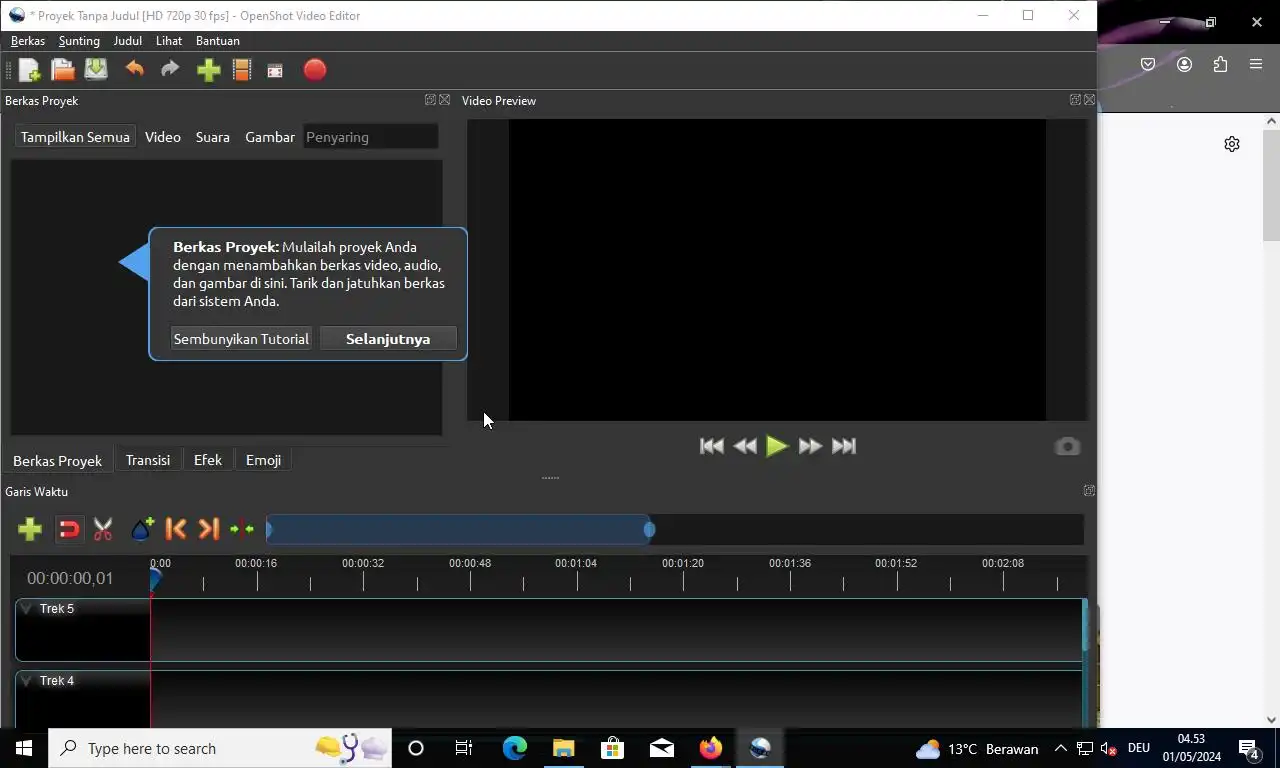This screenshot has width=1280, height=768.
Task: Filter project files by Gambar
Action: [270, 137]
